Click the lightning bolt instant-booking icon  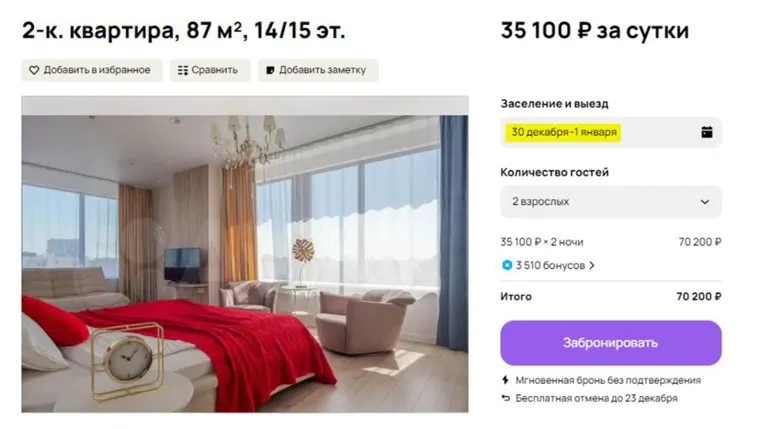[506, 380]
